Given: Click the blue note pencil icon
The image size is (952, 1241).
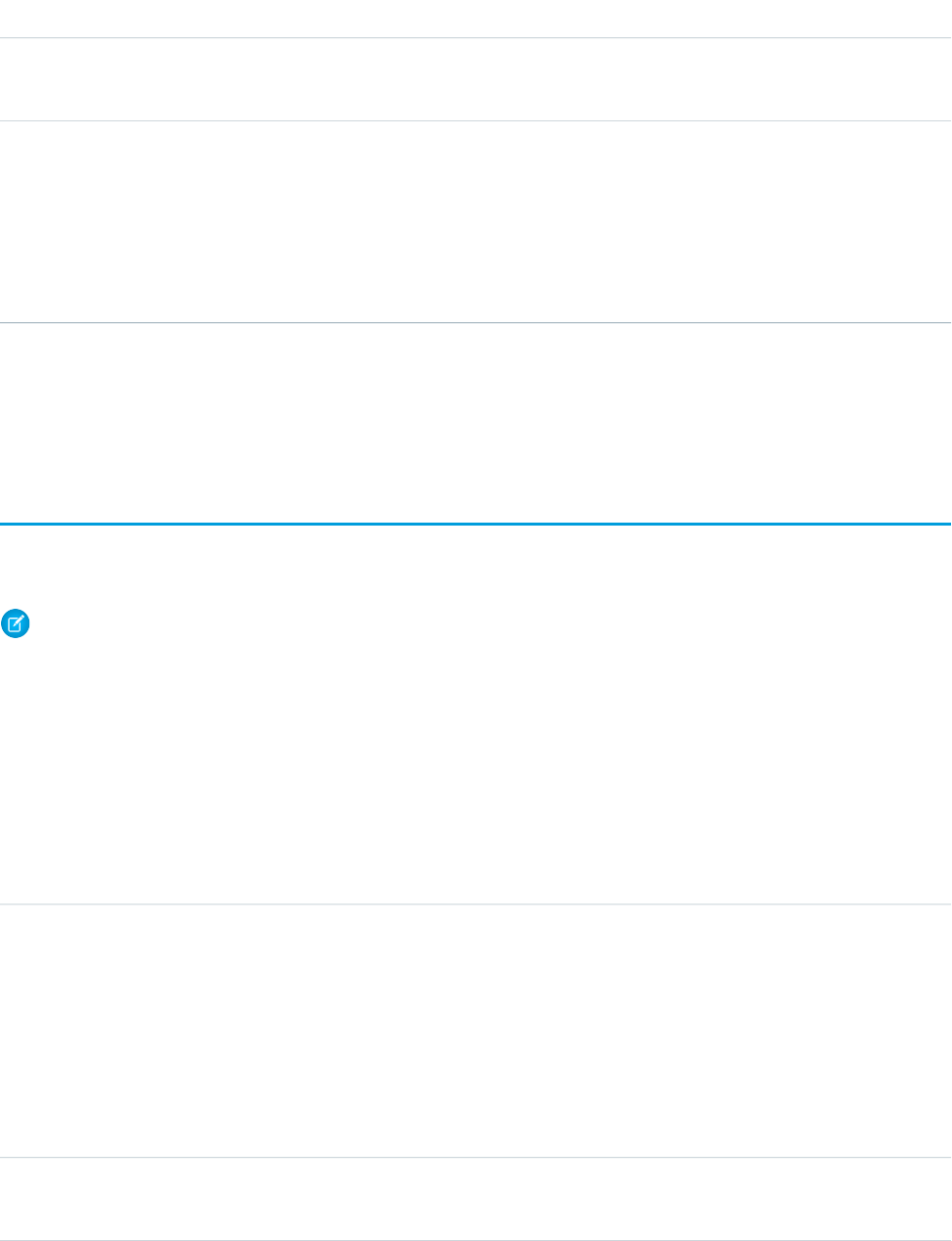Looking at the screenshot, I should click(17, 624).
